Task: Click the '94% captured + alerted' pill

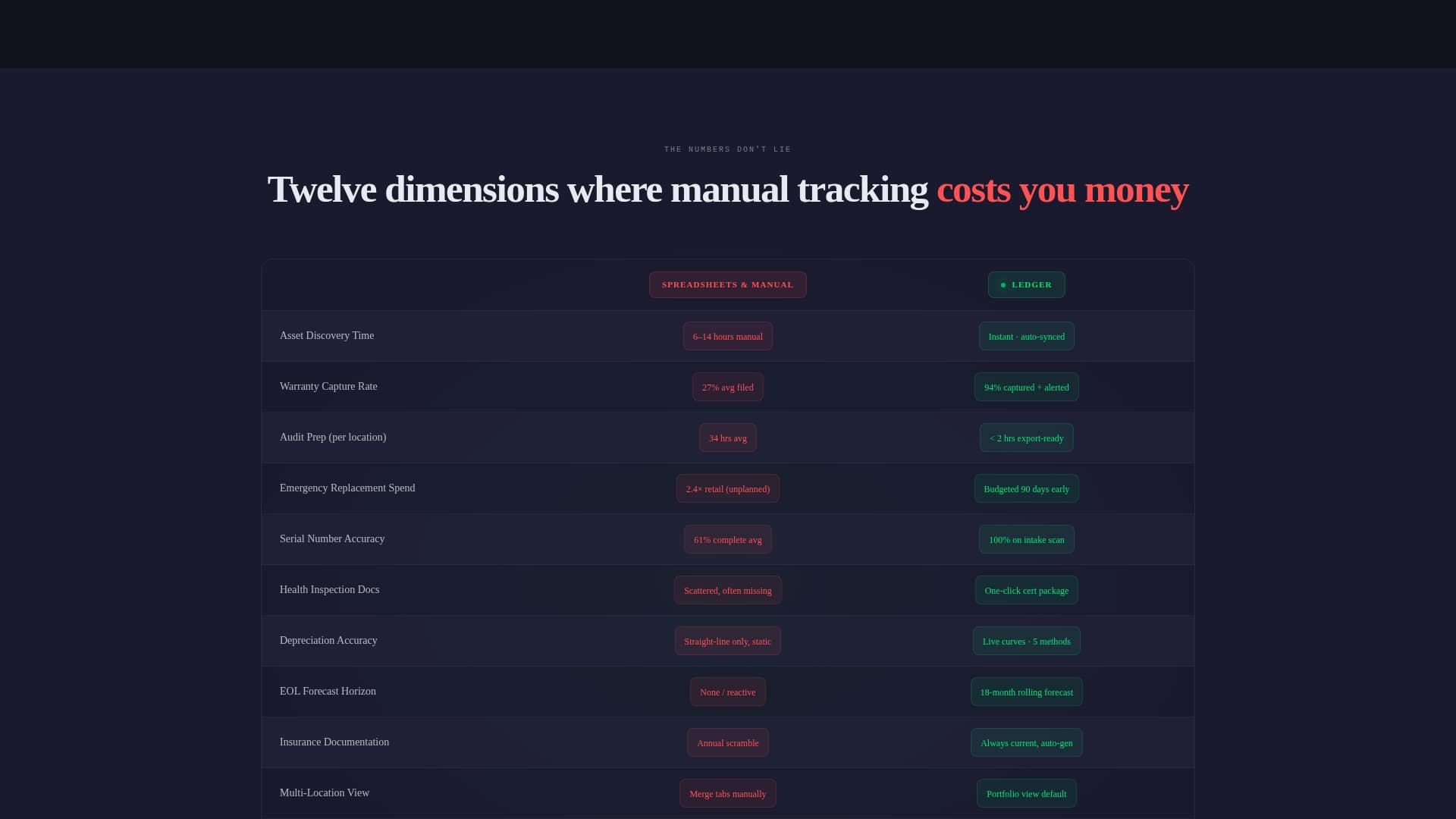Action: tap(1026, 388)
